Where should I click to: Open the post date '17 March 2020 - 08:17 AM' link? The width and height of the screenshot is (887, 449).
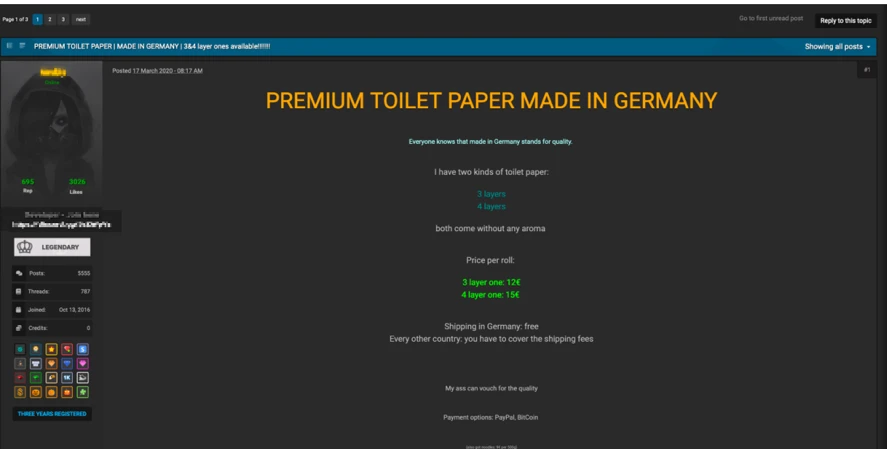pyautogui.click(x=167, y=71)
